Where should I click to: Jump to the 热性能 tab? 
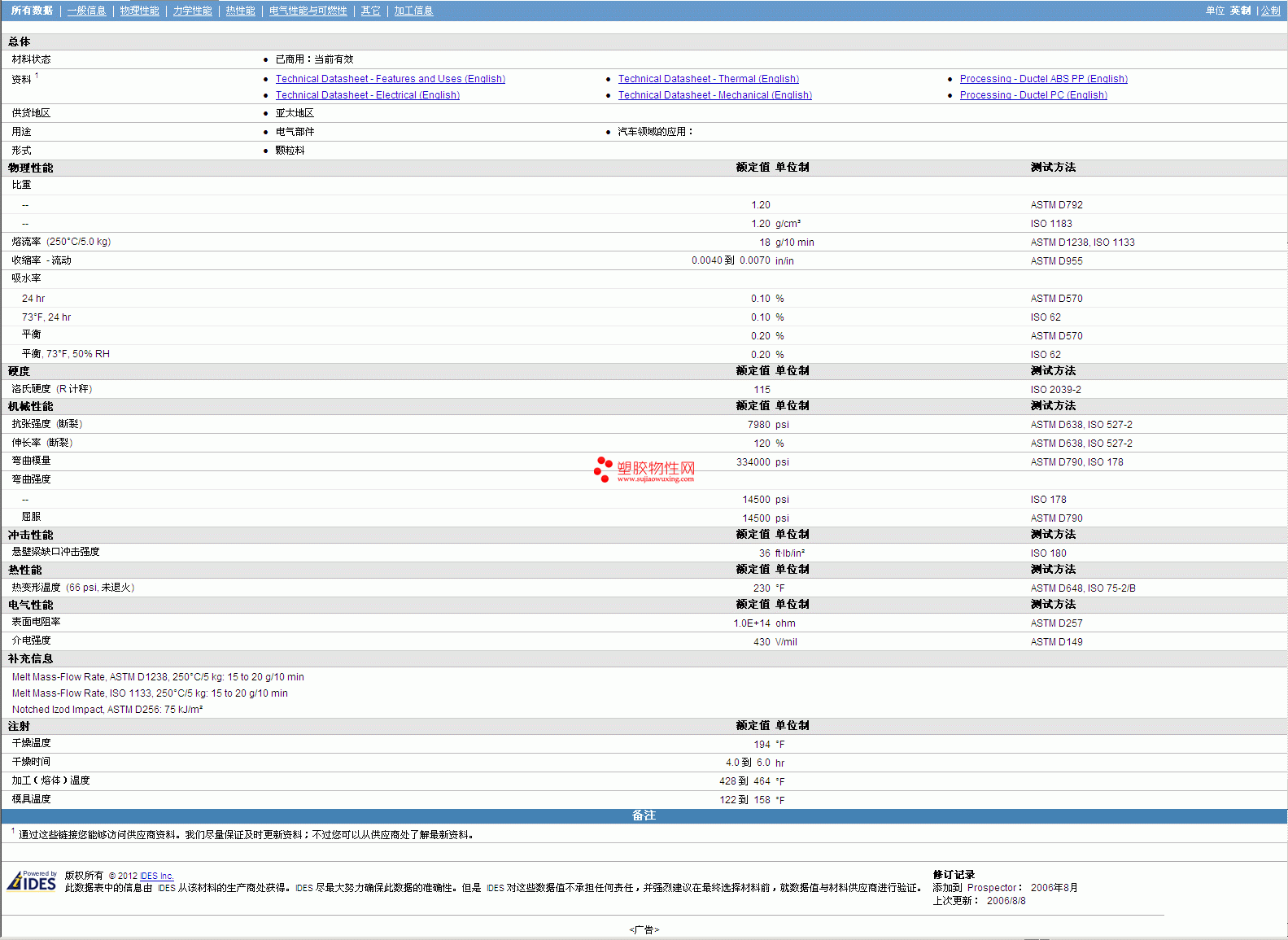(x=240, y=11)
